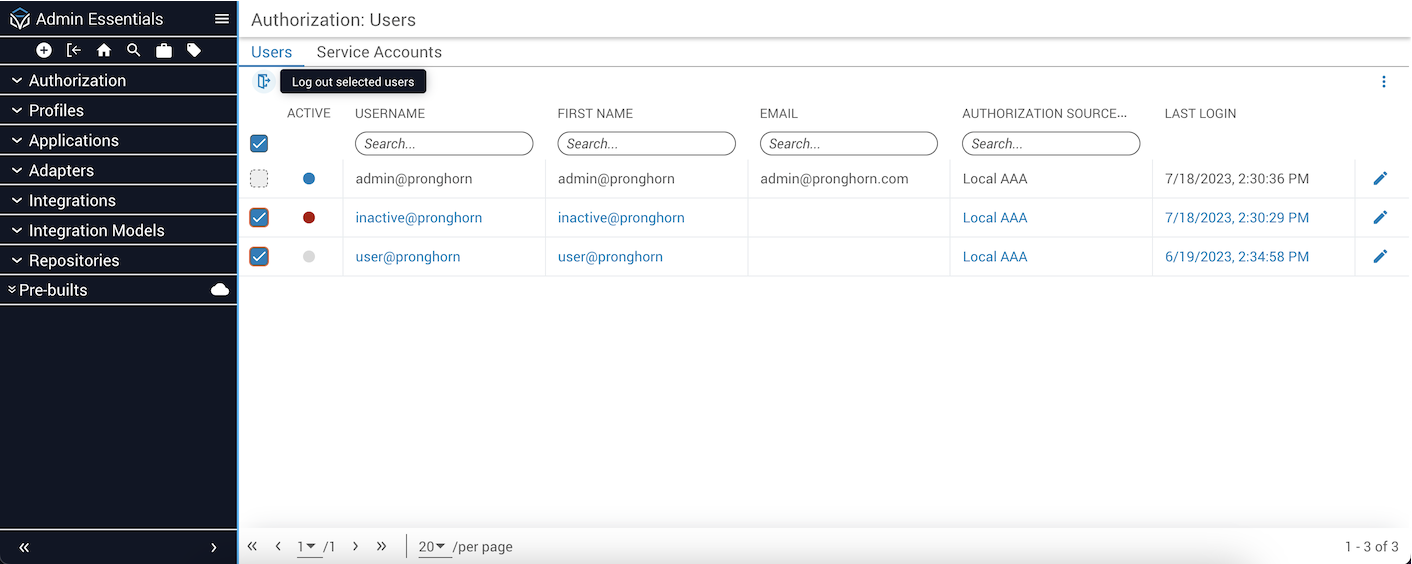Open the three-dot more options menu
This screenshot has width=1412, height=564.
1384,82
